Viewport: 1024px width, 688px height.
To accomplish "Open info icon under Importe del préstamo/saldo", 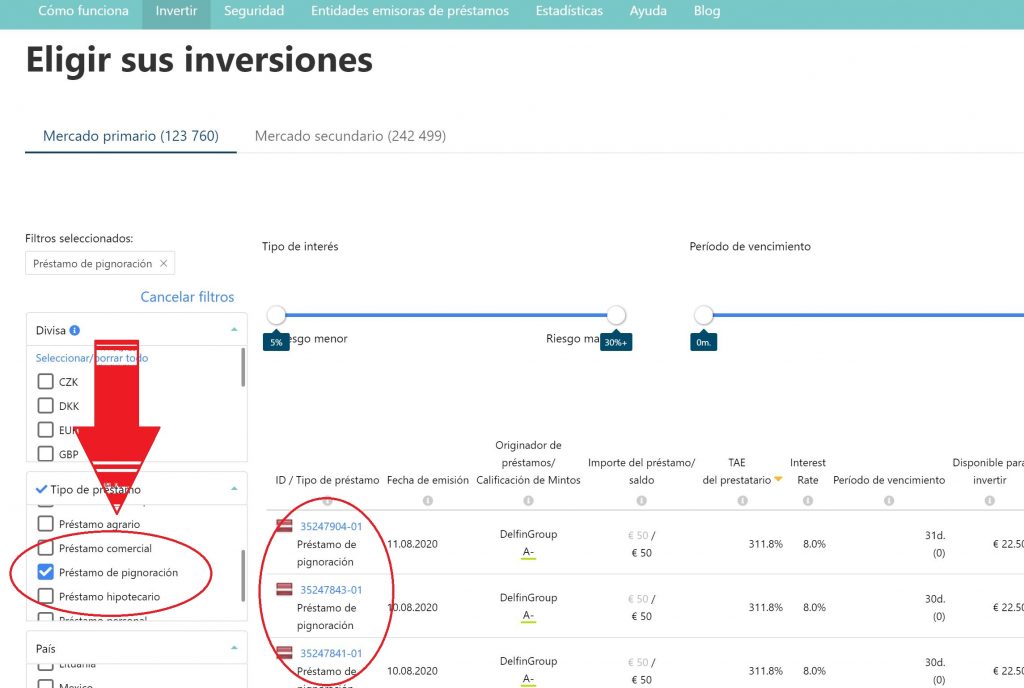I will [642, 499].
